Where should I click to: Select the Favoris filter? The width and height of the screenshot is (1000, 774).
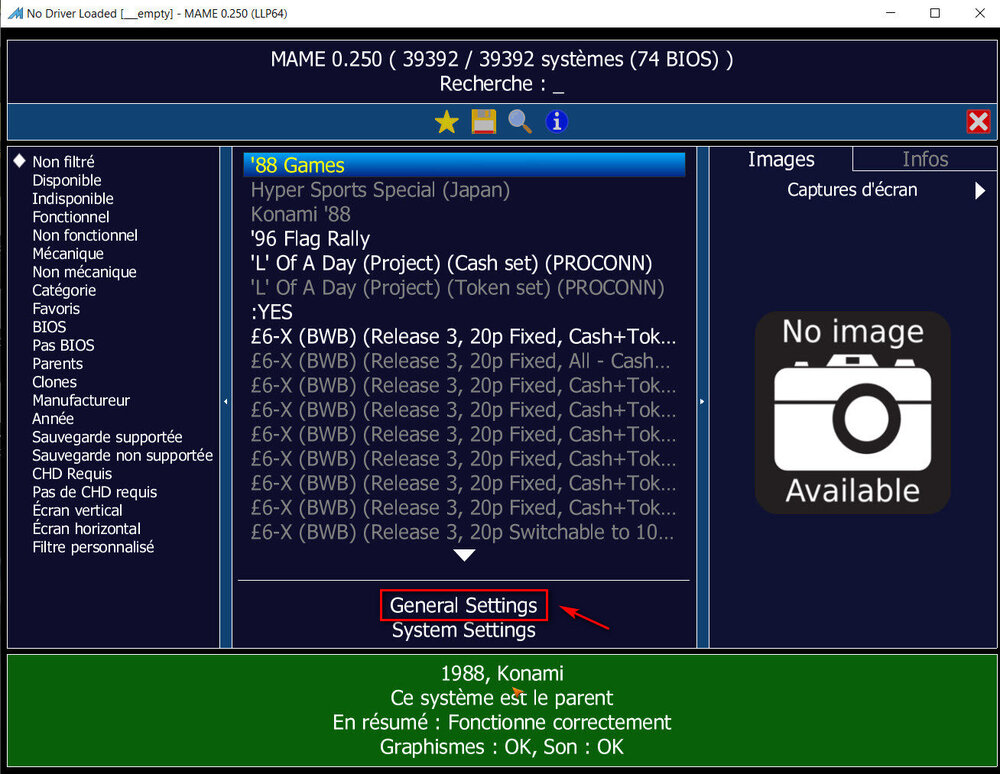[56, 309]
